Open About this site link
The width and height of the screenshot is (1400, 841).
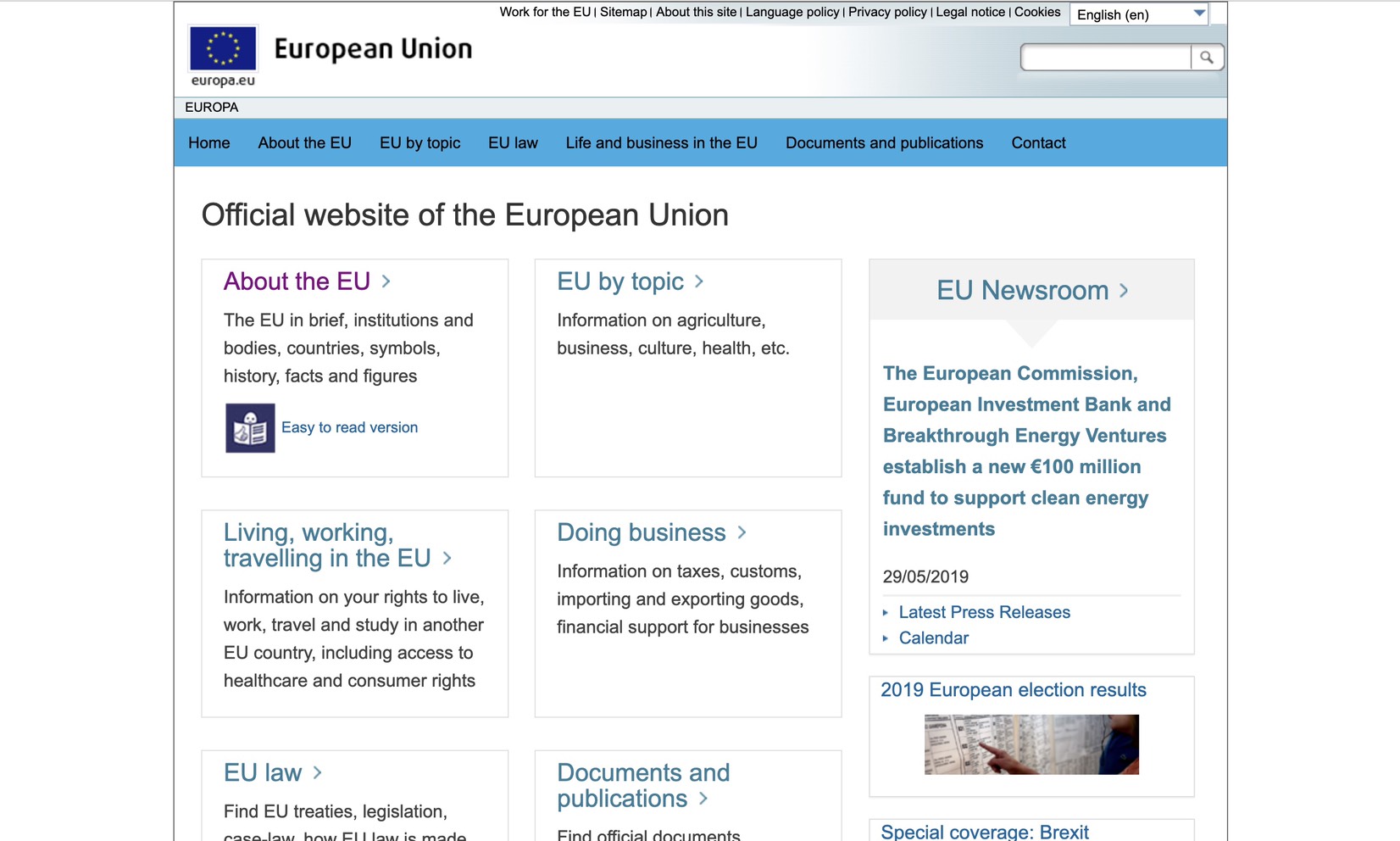click(x=697, y=12)
